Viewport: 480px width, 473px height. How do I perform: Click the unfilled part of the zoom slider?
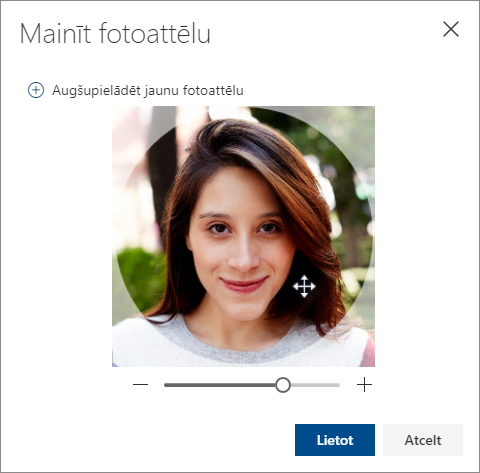[315, 385]
